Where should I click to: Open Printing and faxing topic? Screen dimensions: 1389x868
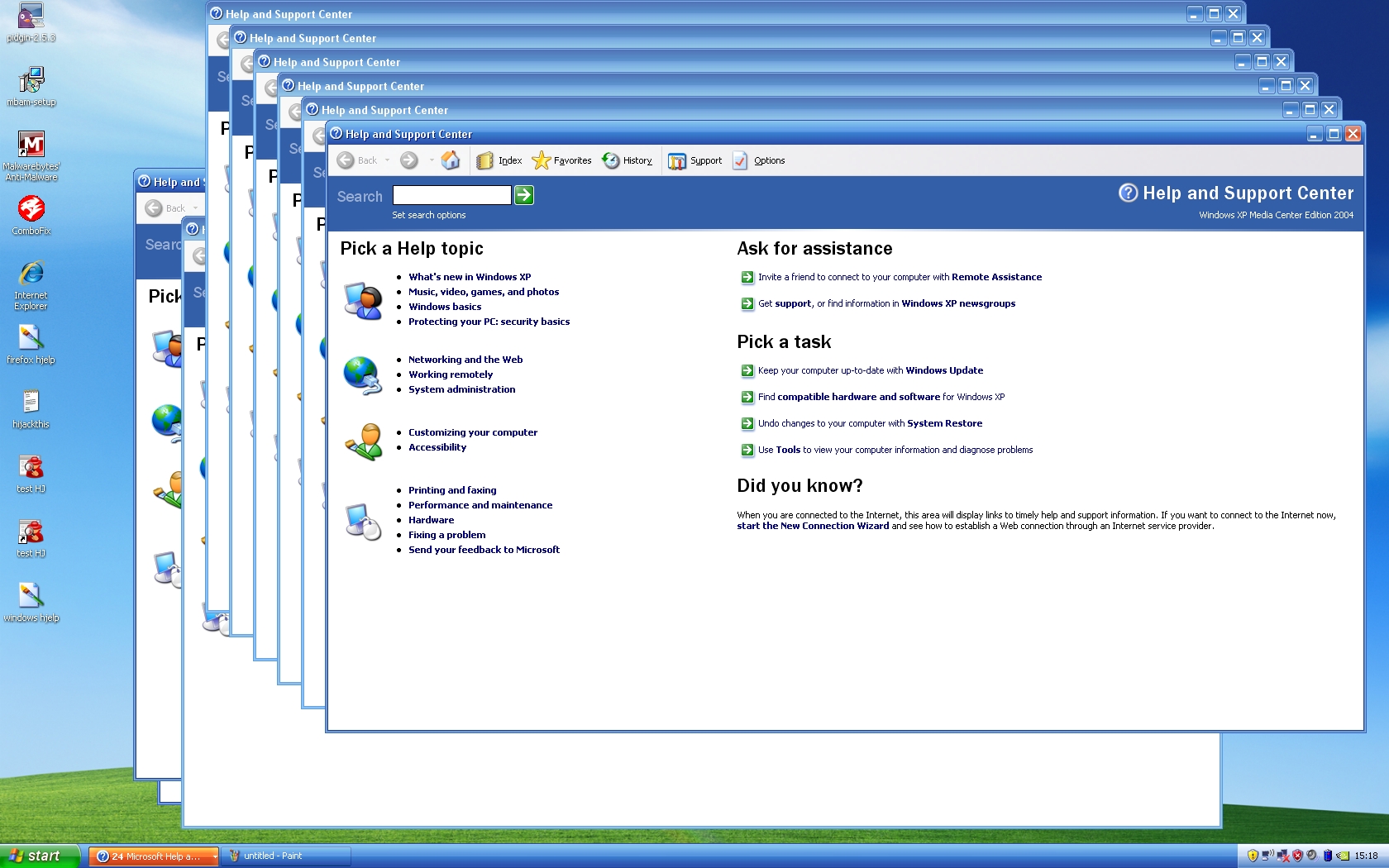[452, 490]
